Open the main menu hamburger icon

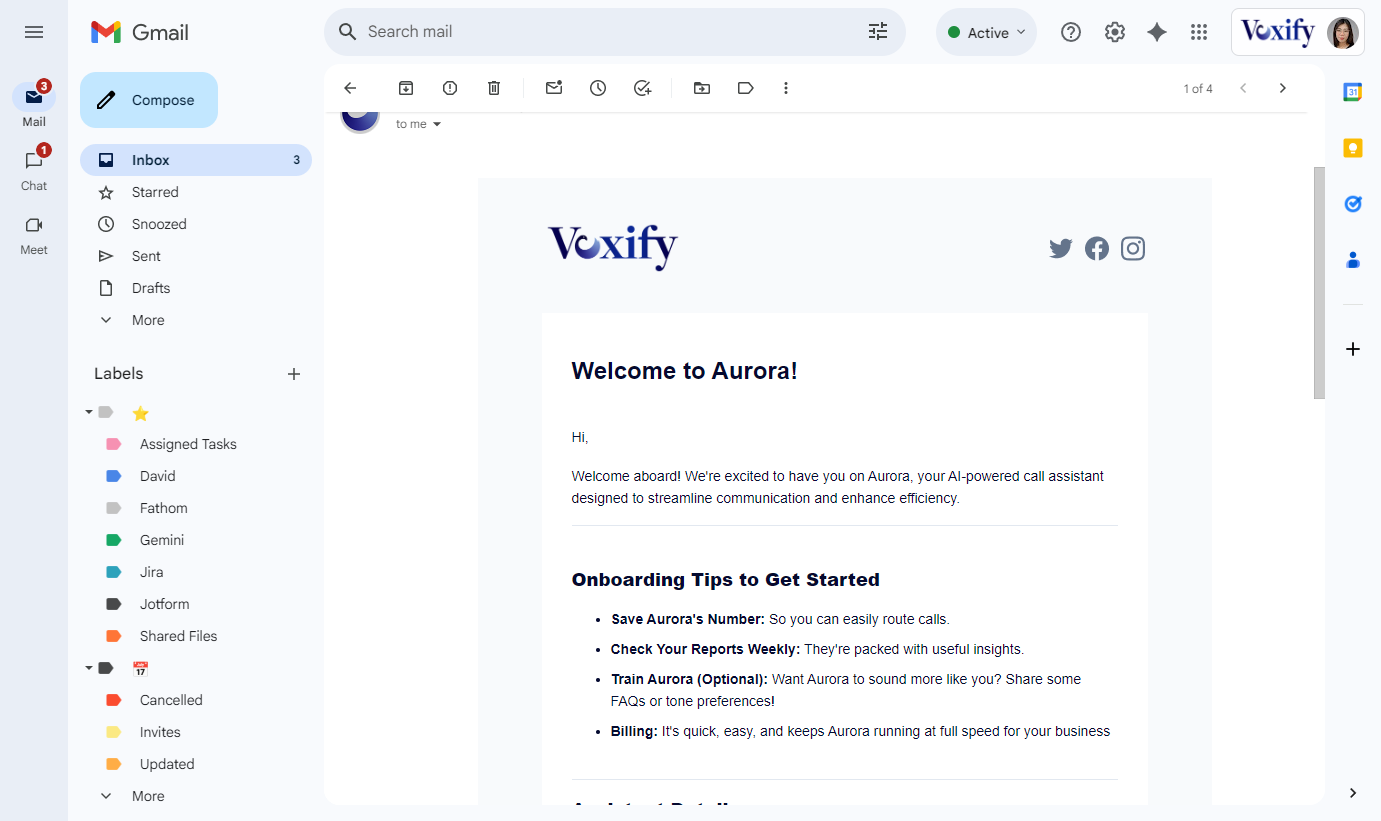[x=34, y=32]
